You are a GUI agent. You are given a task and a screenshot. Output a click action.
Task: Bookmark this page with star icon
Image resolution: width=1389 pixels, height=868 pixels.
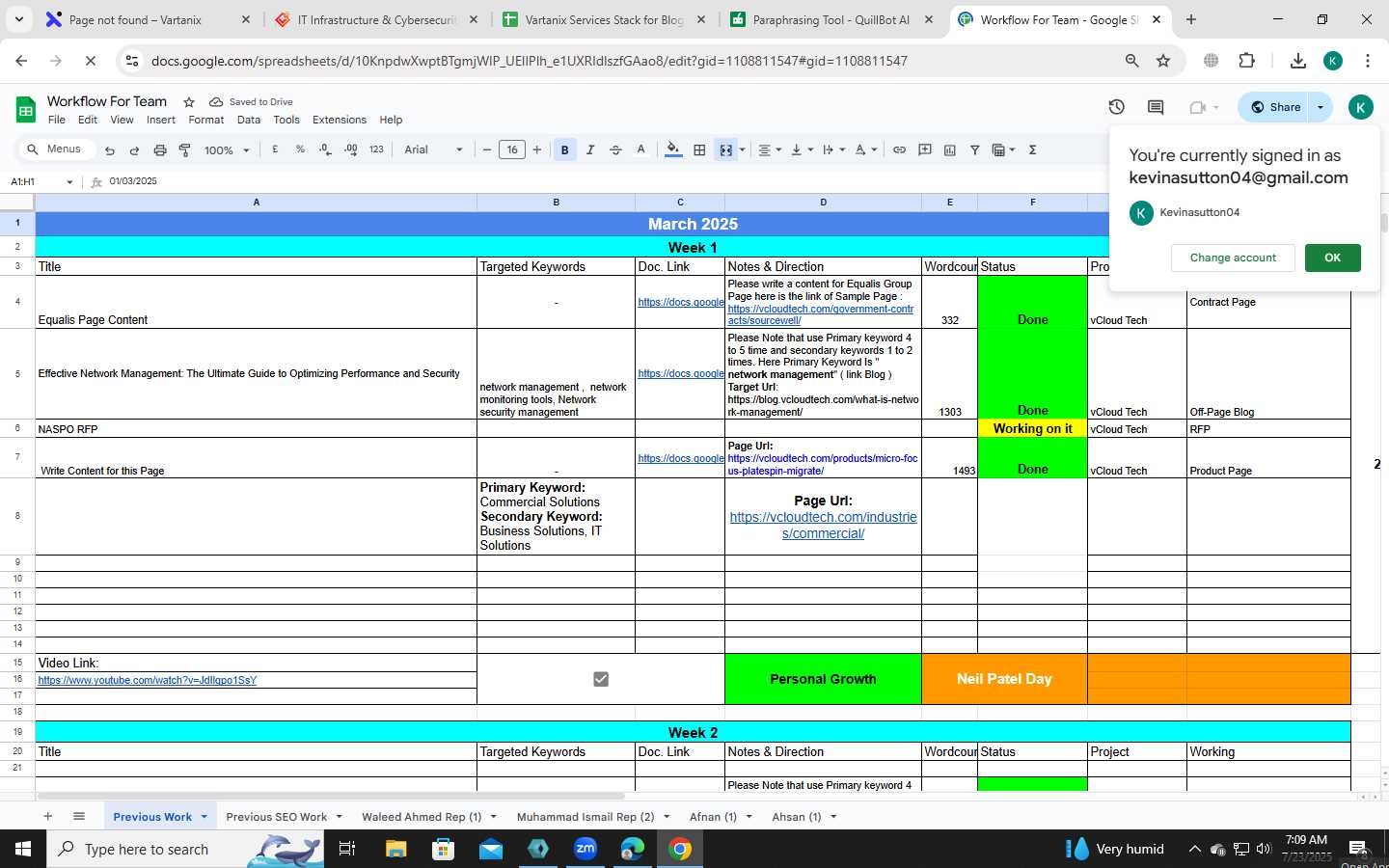coord(1163,61)
